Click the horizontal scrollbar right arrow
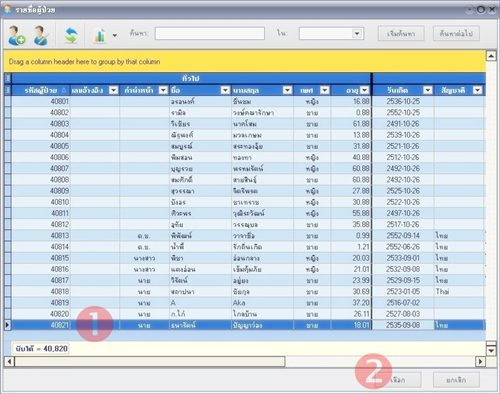The height and width of the screenshot is (394, 500). coord(480,361)
